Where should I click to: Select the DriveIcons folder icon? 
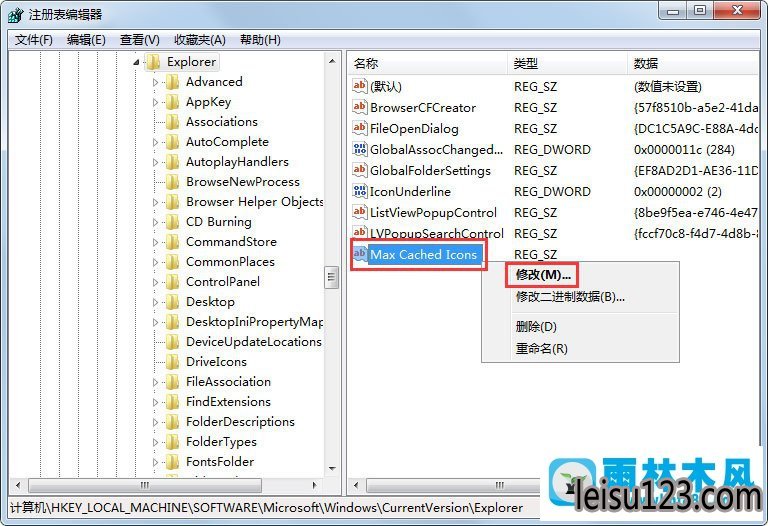(x=172, y=362)
